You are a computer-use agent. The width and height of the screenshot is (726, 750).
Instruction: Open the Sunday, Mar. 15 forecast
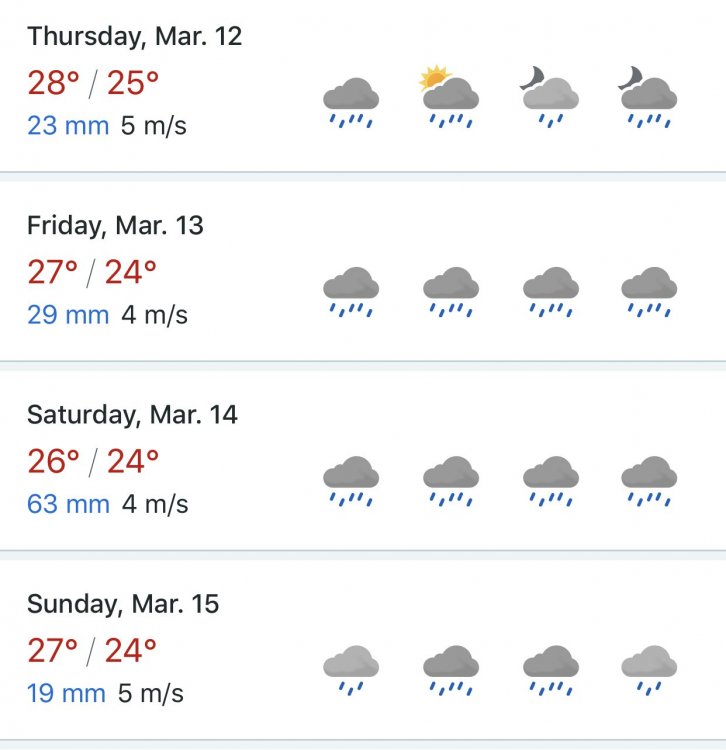tap(123, 604)
